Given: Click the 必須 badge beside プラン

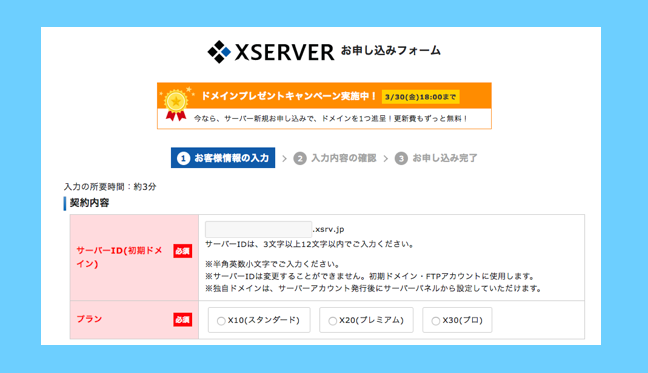Looking at the screenshot, I should [x=182, y=320].
